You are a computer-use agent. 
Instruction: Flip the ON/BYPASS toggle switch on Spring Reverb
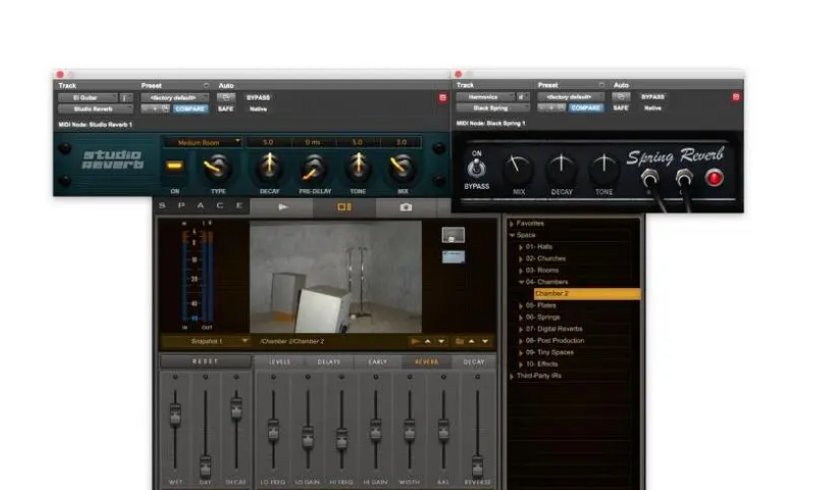[x=476, y=169]
